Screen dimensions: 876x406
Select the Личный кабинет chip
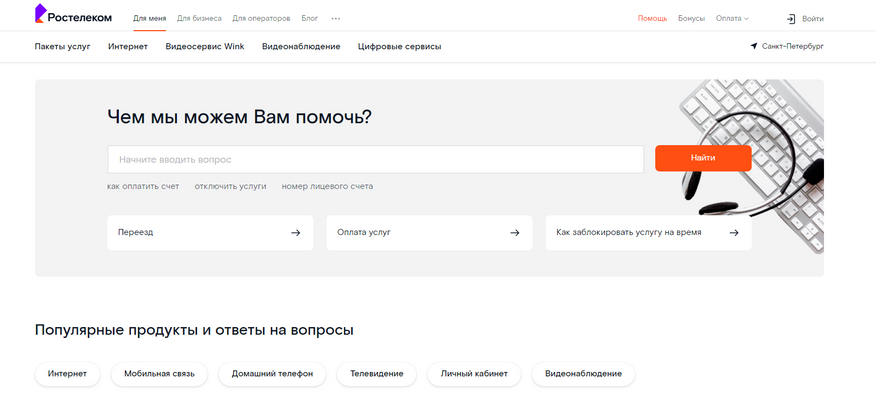(474, 374)
